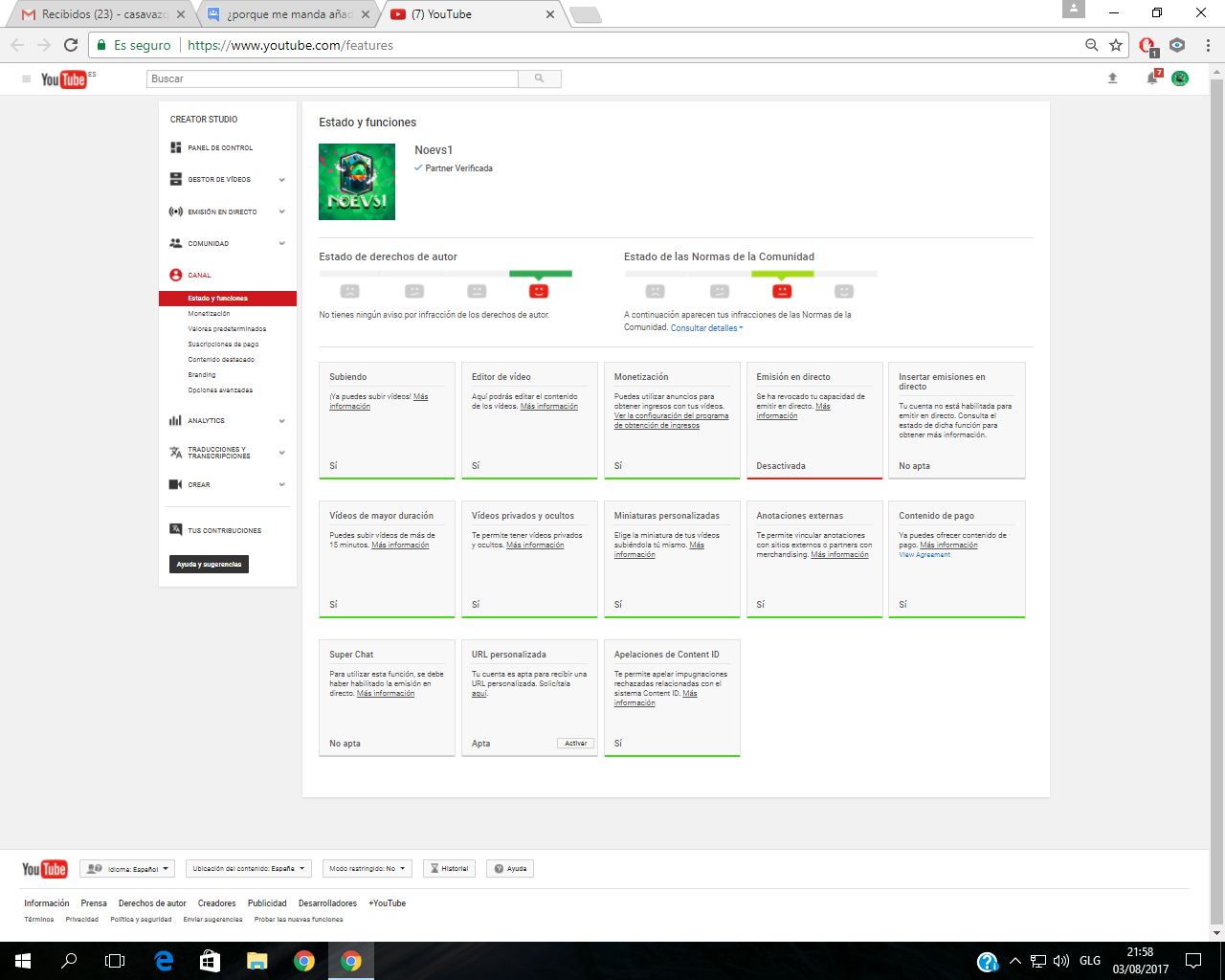Open the account avatar menu
Viewport: 1225px width, 980px height.
1180,78
